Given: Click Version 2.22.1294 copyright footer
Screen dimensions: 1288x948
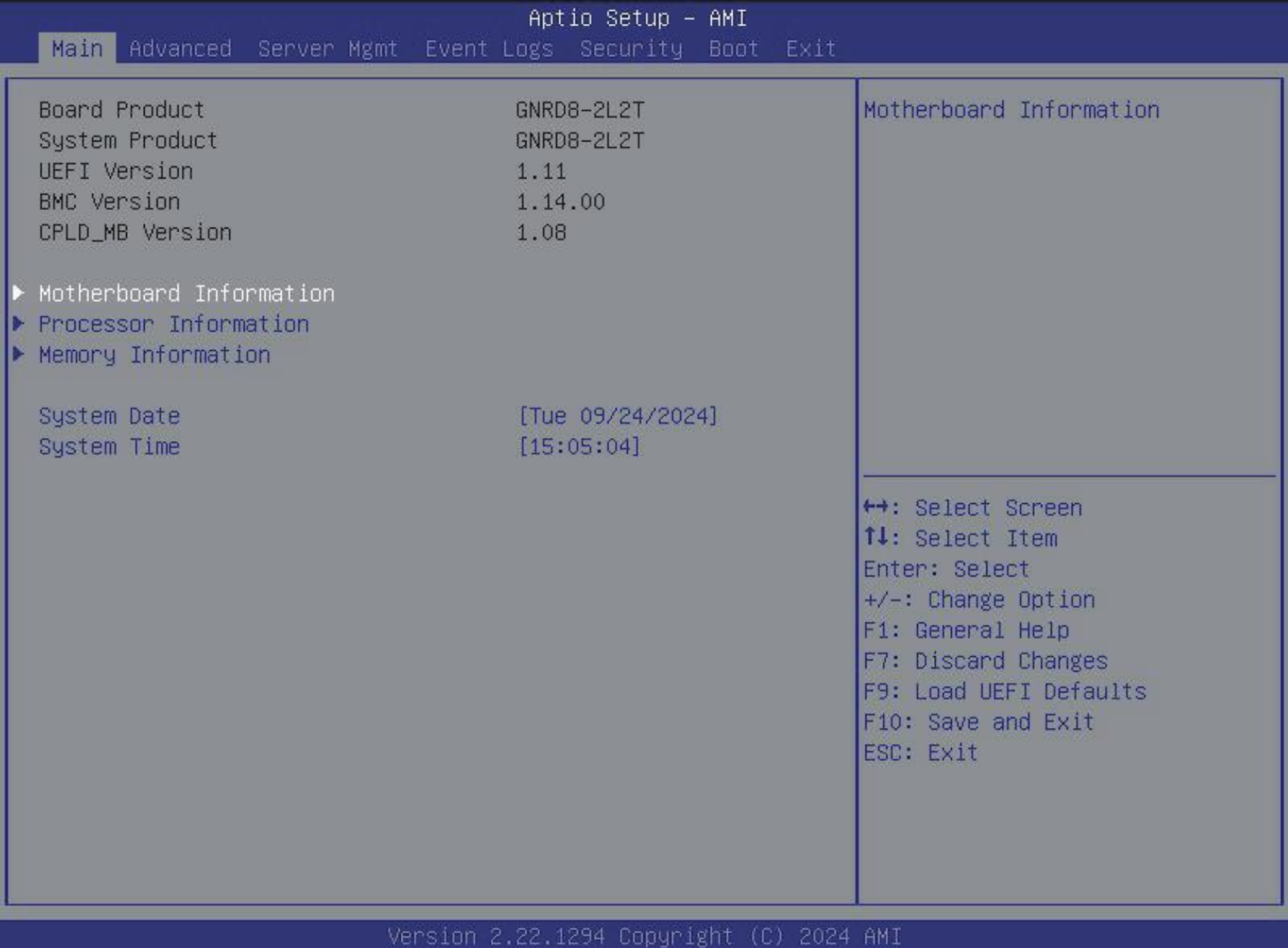Looking at the screenshot, I should click(x=644, y=935).
